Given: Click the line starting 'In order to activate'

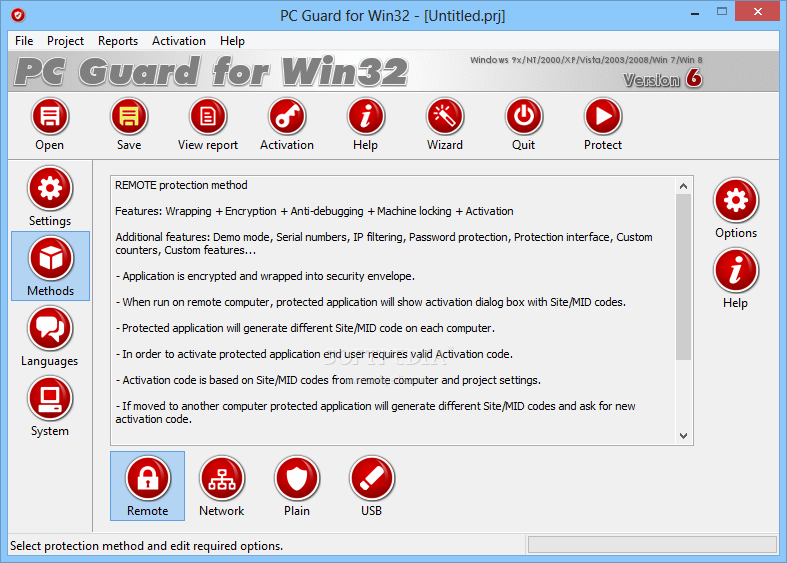Looking at the screenshot, I should [x=314, y=354].
